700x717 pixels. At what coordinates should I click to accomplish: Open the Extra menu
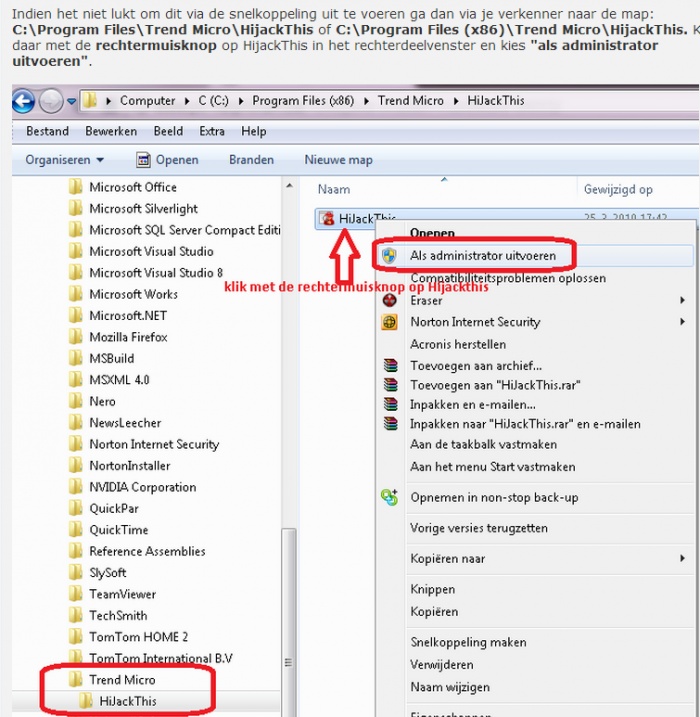point(212,131)
